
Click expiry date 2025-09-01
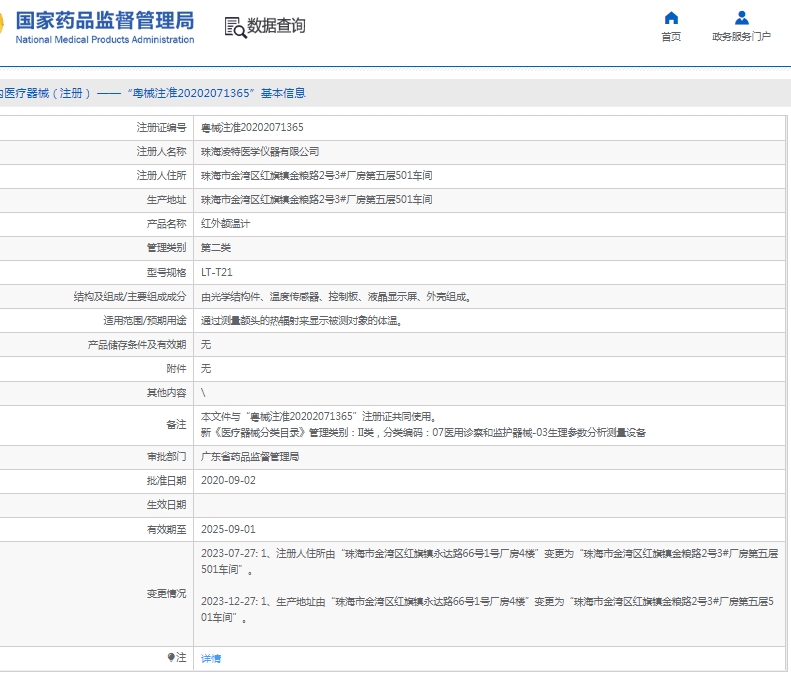click(228, 530)
